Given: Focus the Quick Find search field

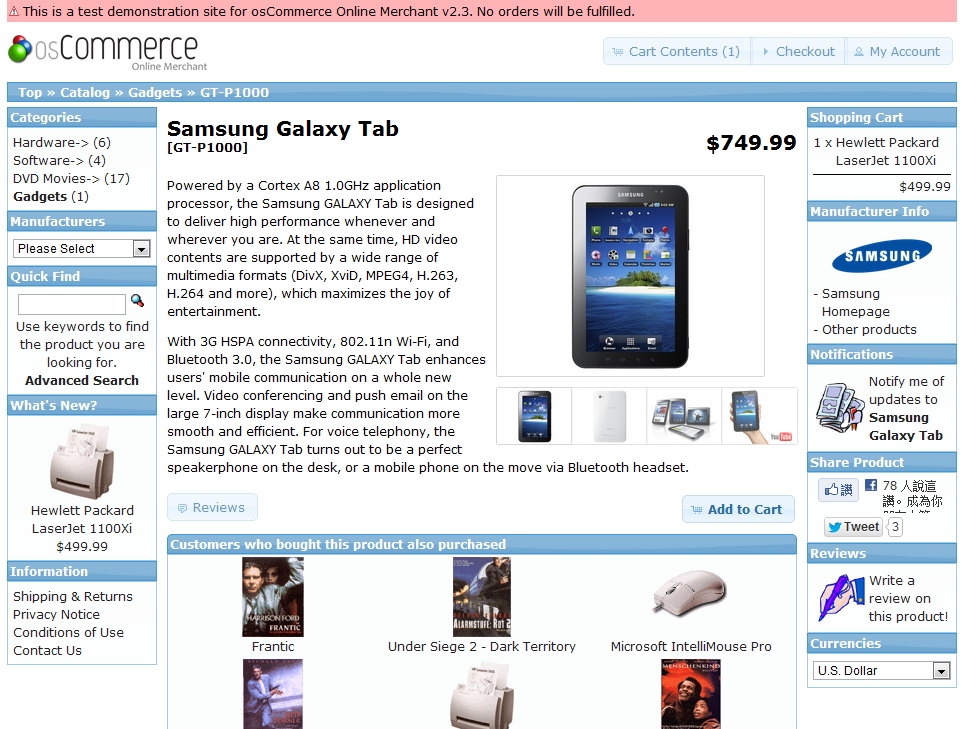Looking at the screenshot, I should coord(72,304).
